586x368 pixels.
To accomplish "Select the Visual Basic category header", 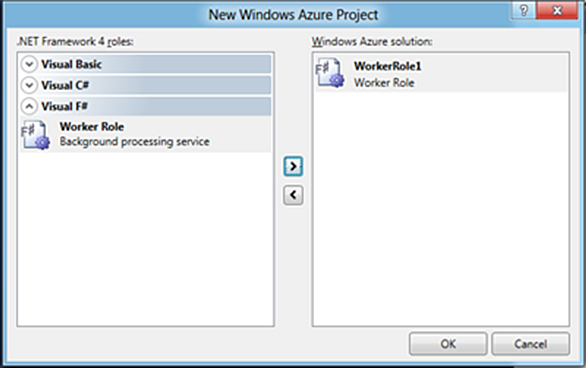I will pos(146,64).
